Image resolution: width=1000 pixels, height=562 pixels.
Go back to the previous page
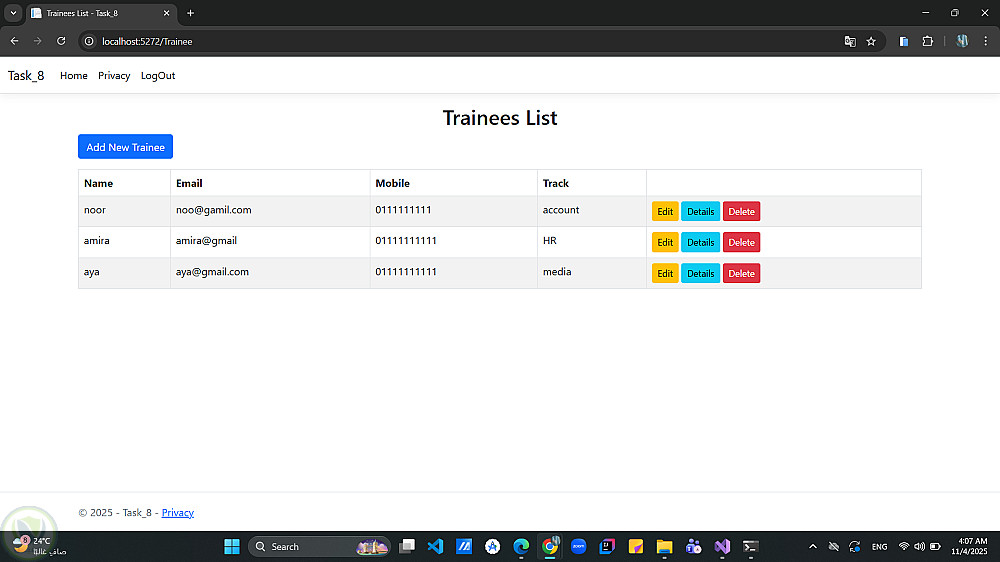click(14, 41)
